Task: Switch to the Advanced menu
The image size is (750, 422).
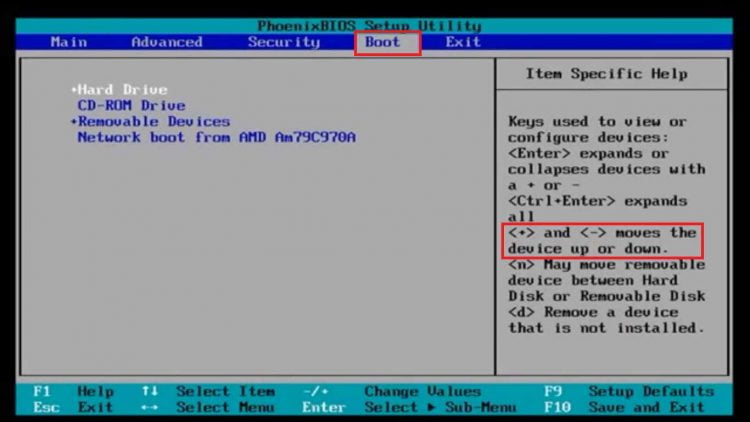Action: (167, 42)
